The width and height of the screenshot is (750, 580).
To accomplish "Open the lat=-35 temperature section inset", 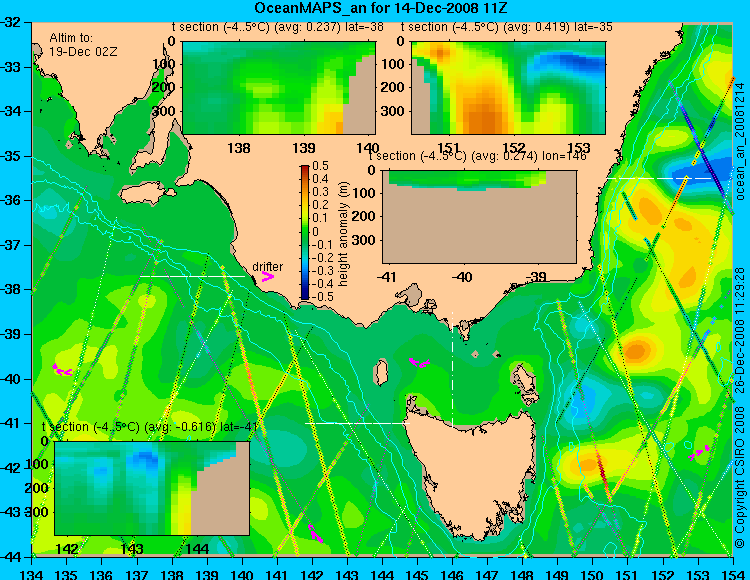I will (x=508, y=88).
